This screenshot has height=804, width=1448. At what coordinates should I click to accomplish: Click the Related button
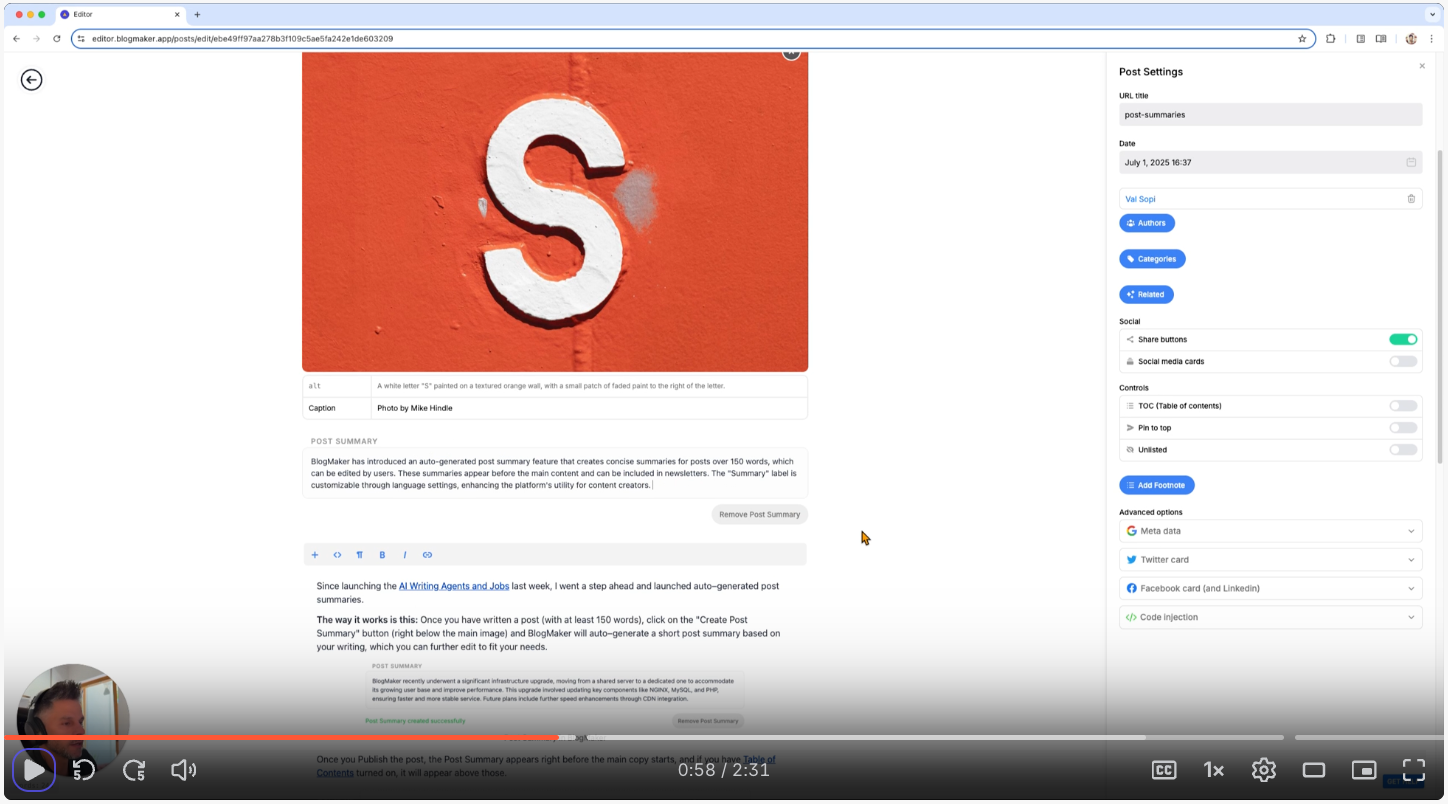1146,295
